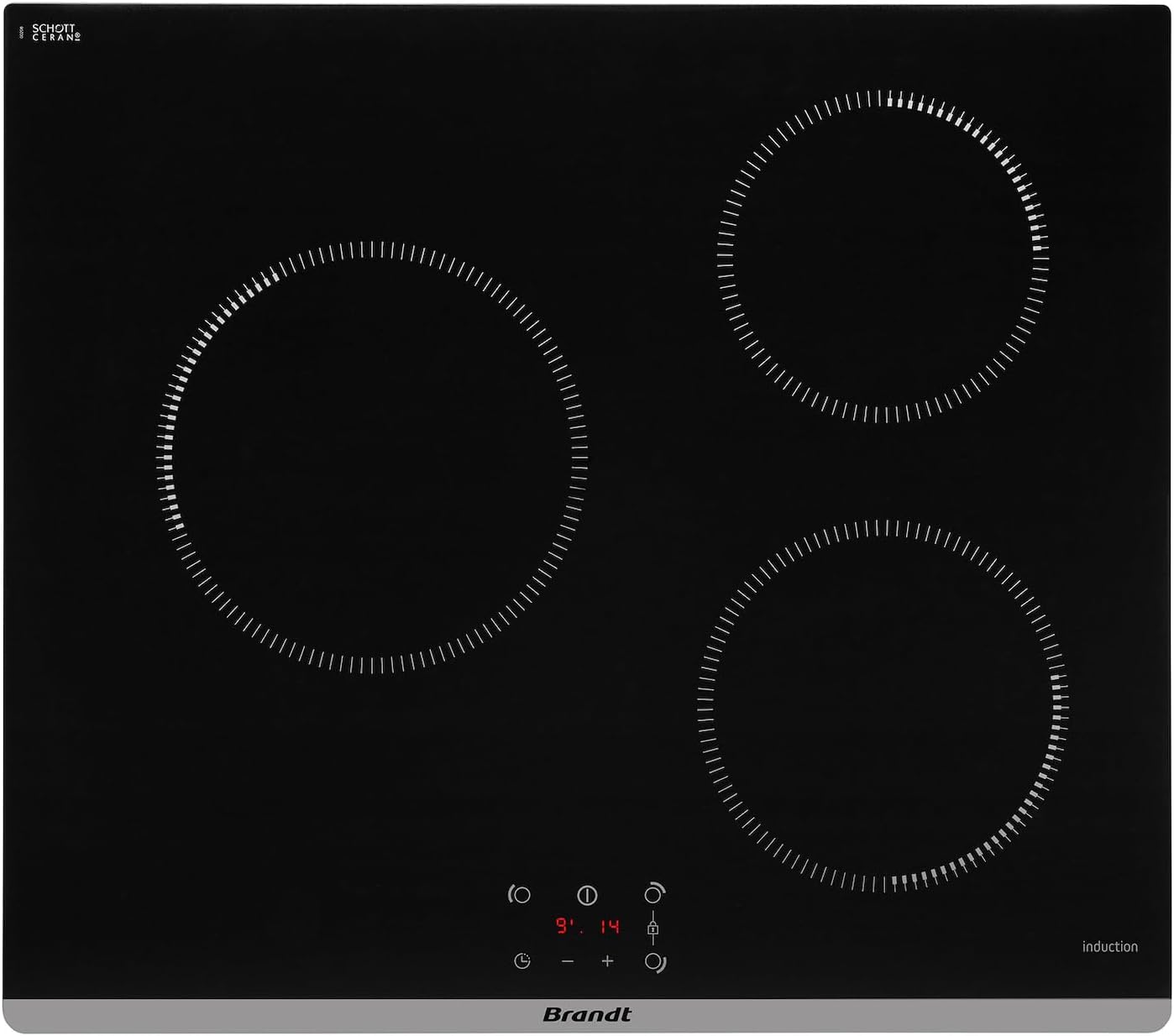This screenshot has height=1036, width=1174.
Task: Click the center of the lower-right zone
Action: click(x=883, y=705)
